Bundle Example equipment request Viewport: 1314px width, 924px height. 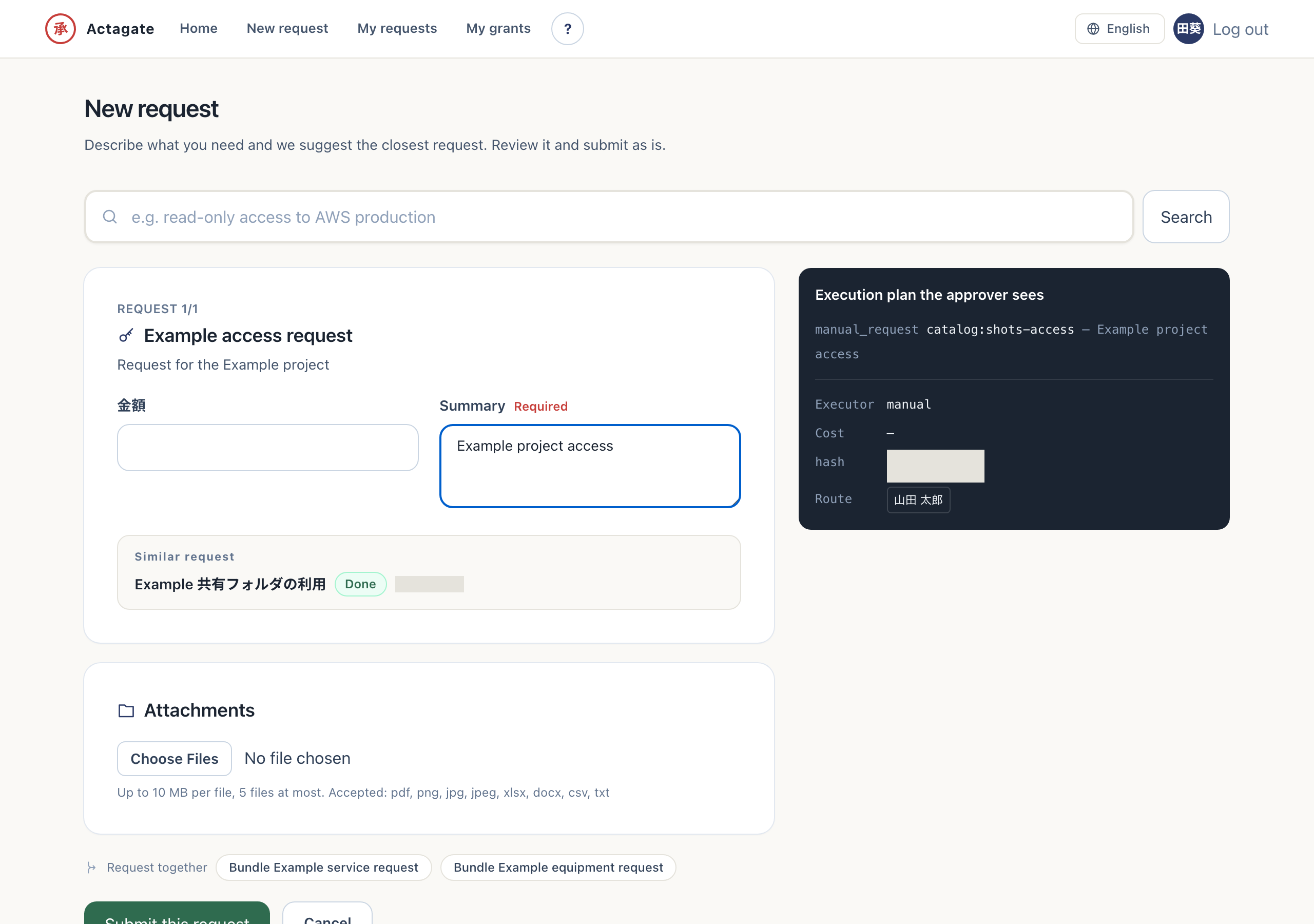(x=558, y=868)
